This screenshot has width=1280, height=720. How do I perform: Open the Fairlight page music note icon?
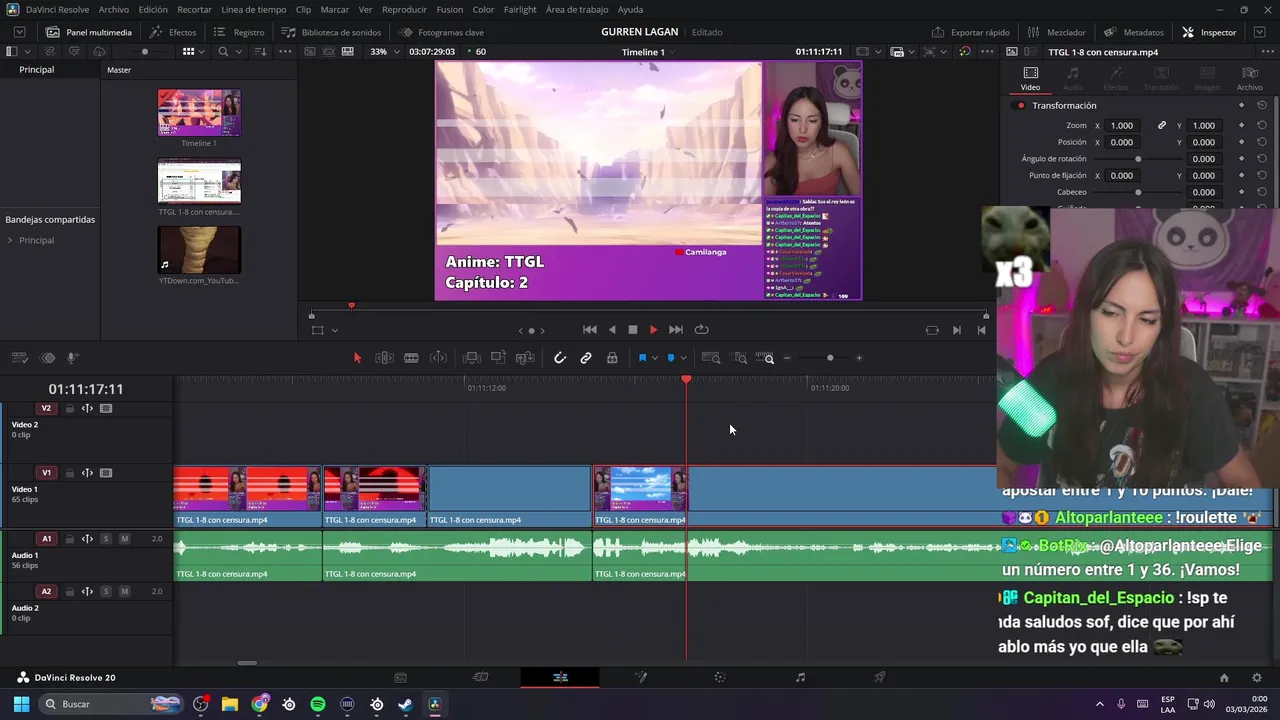[800, 678]
